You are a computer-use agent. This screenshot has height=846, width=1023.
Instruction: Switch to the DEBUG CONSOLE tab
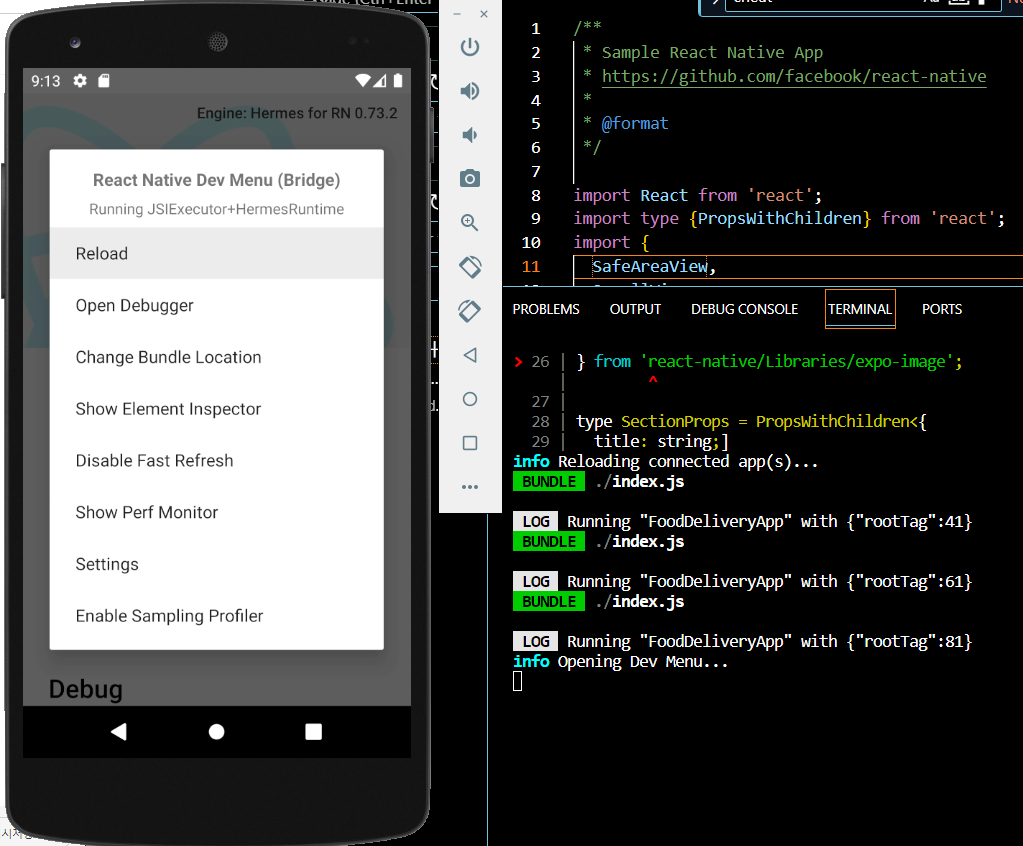[744, 309]
